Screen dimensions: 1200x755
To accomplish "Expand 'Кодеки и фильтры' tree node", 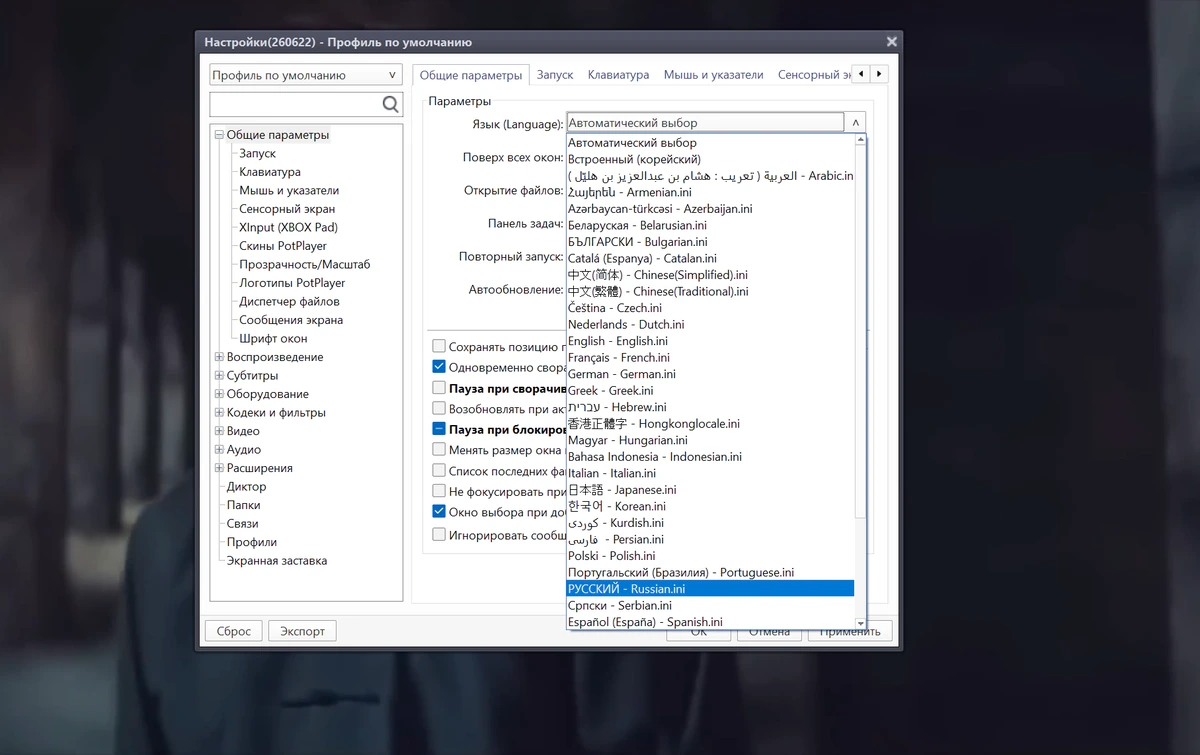I will point(219,413).
